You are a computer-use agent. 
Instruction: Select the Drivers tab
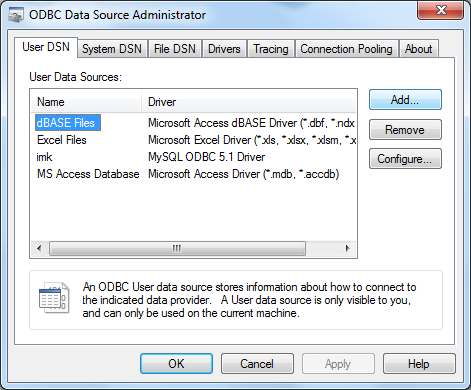pyautogui.click(x=224, y=49)
